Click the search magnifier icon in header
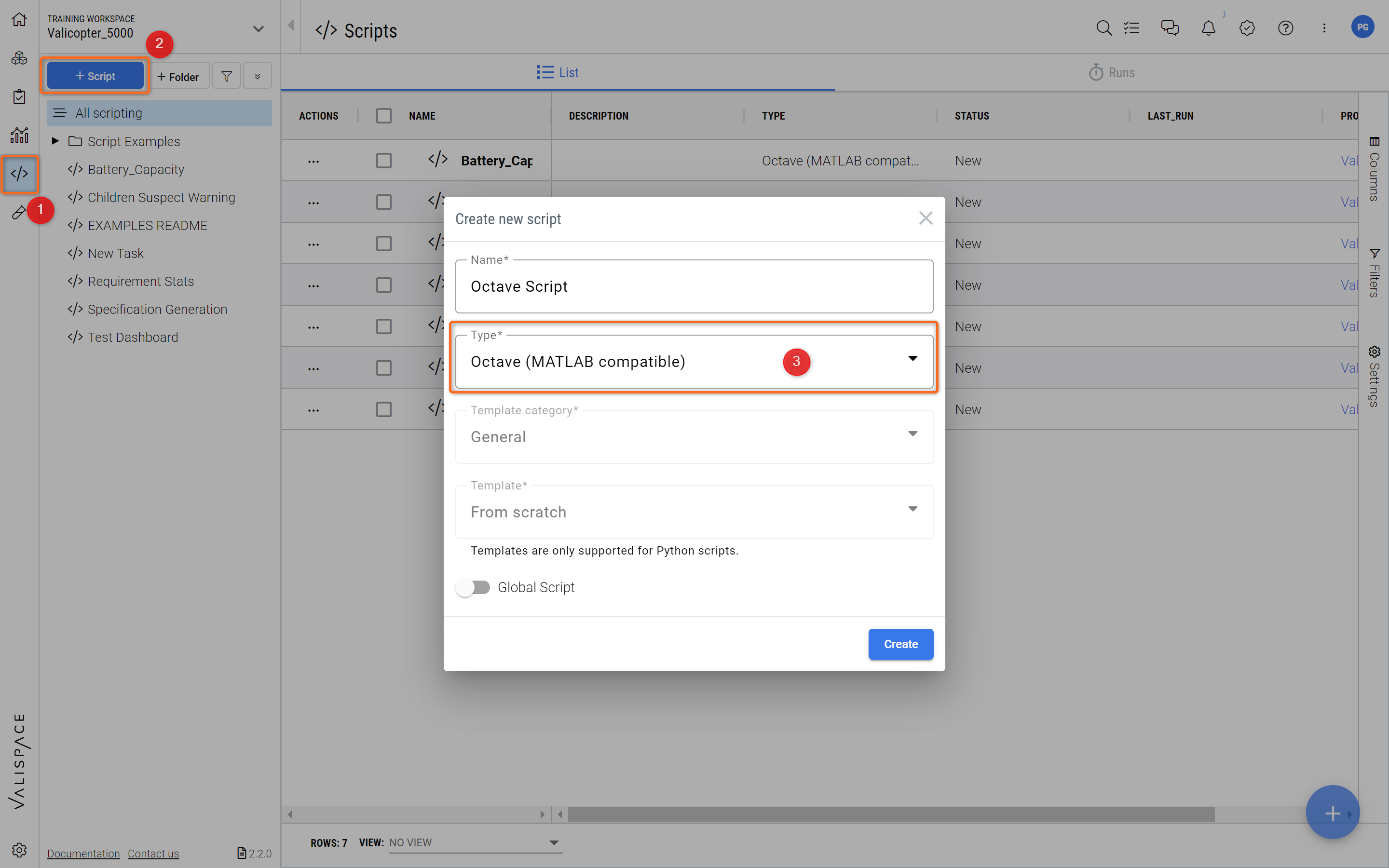 (x=1103, y=27)
